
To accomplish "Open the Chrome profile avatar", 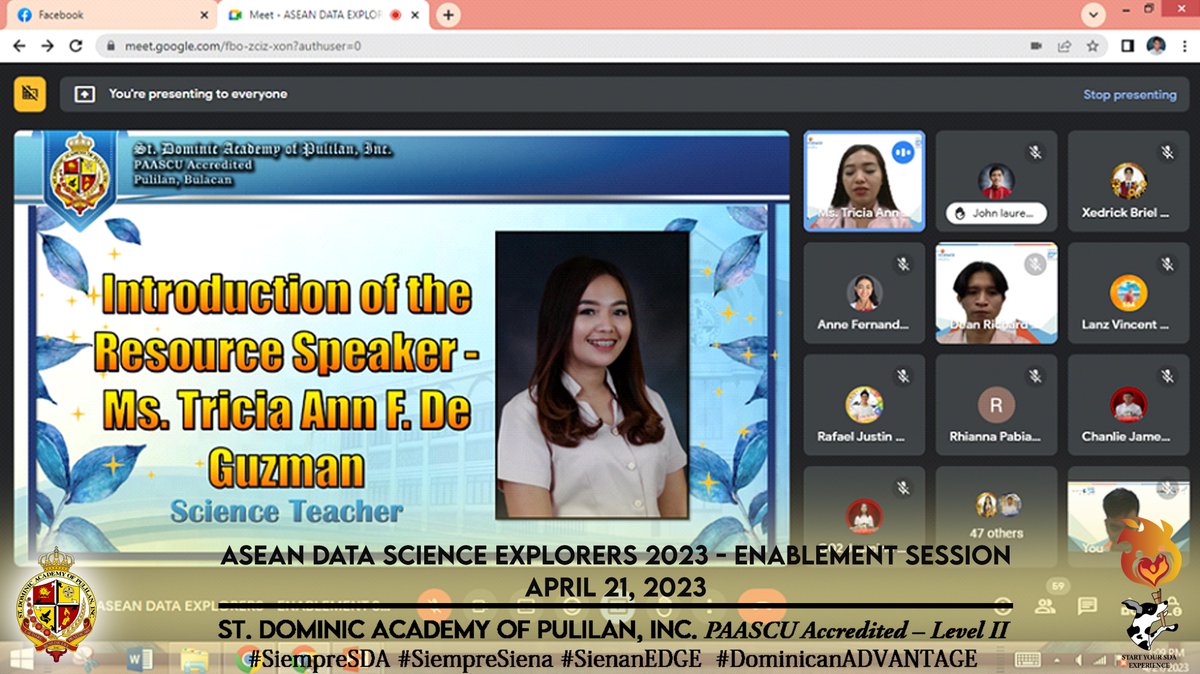I will click(1156, 46).
